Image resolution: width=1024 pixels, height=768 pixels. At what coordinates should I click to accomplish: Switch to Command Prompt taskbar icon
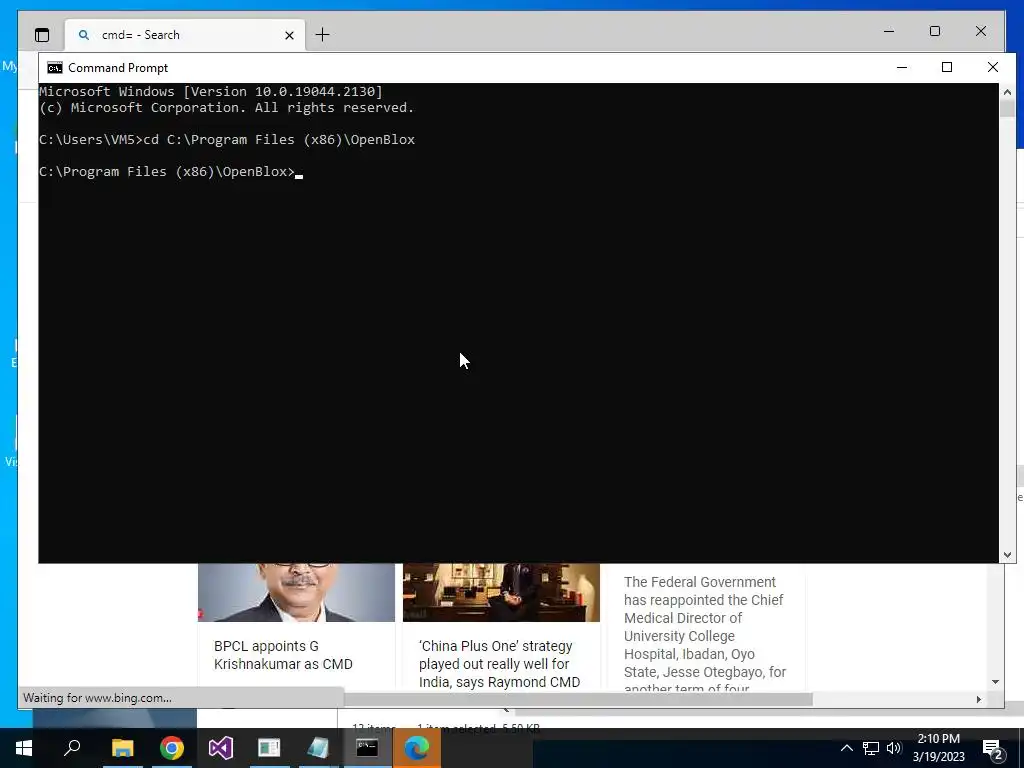point(367,748)
